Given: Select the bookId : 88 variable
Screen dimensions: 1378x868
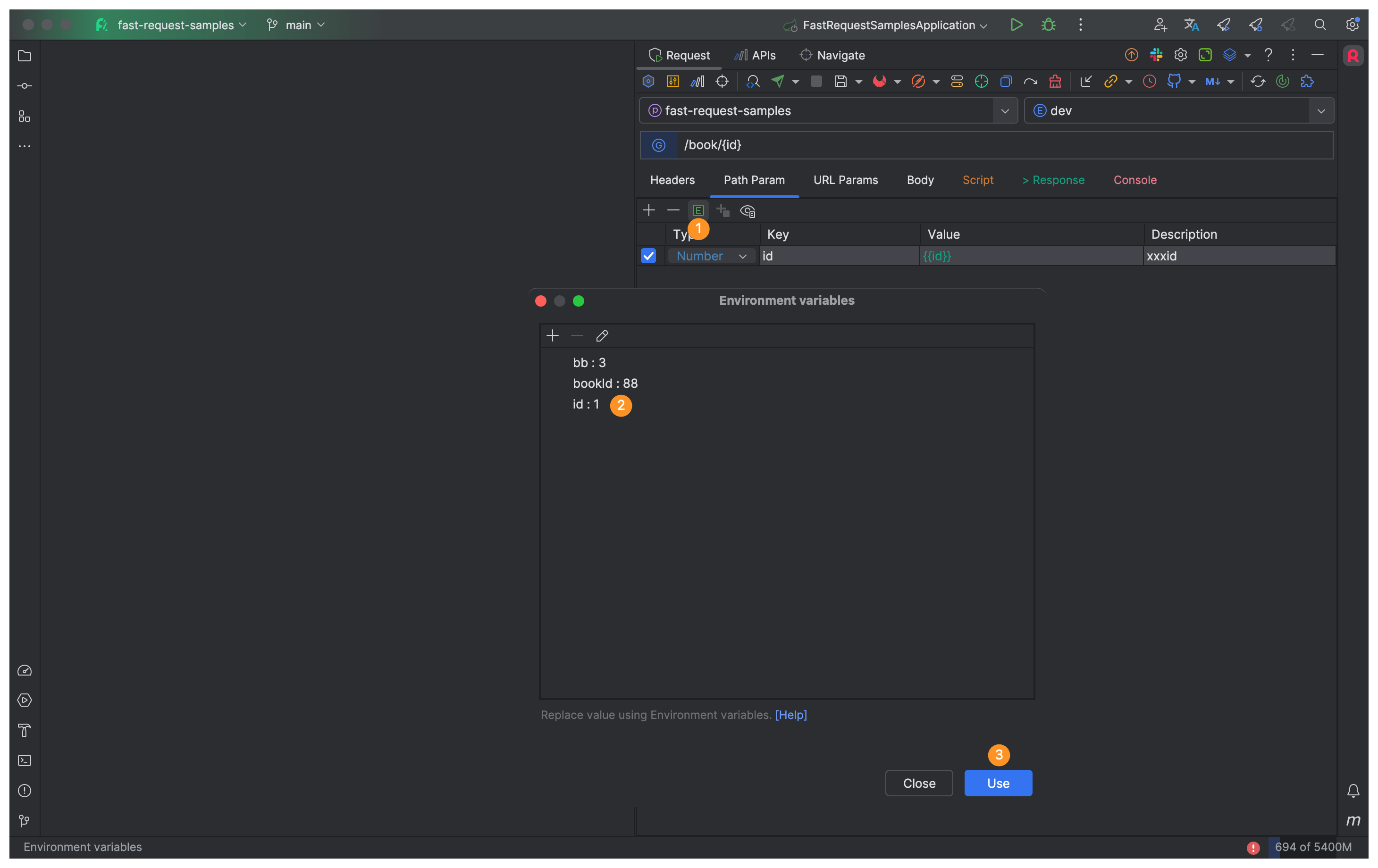Looking at the screenshot, I should click(x=605, y=384).
